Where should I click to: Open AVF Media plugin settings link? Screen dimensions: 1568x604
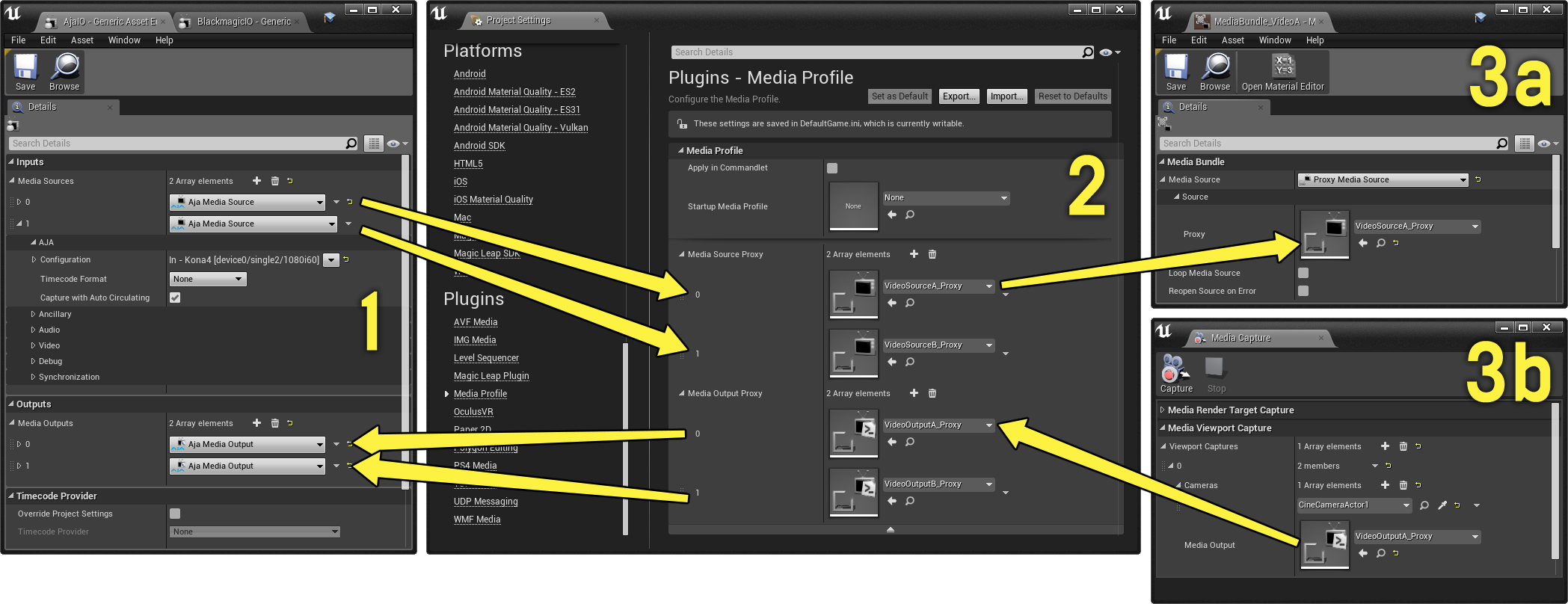[476, 322]
